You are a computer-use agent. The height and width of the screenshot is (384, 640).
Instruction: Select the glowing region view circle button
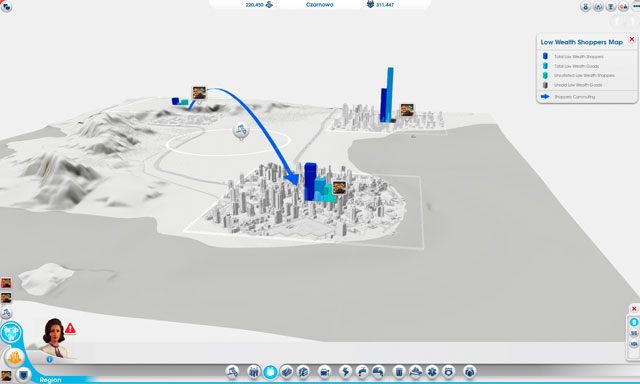11,332
